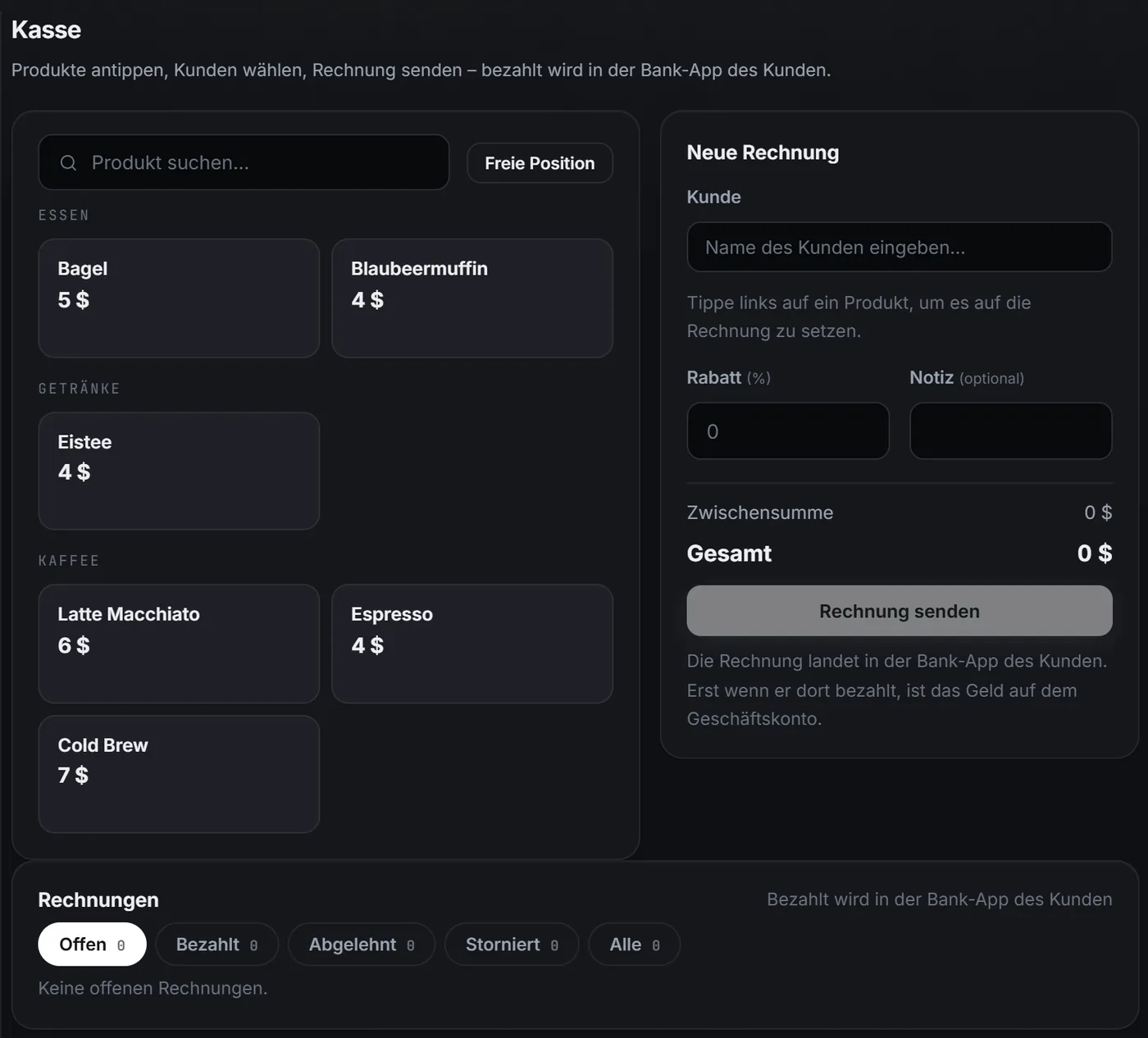This screenshot has width=1148, height=1038.
Task: Add a Freie Position item
Action: pos(540,163)
